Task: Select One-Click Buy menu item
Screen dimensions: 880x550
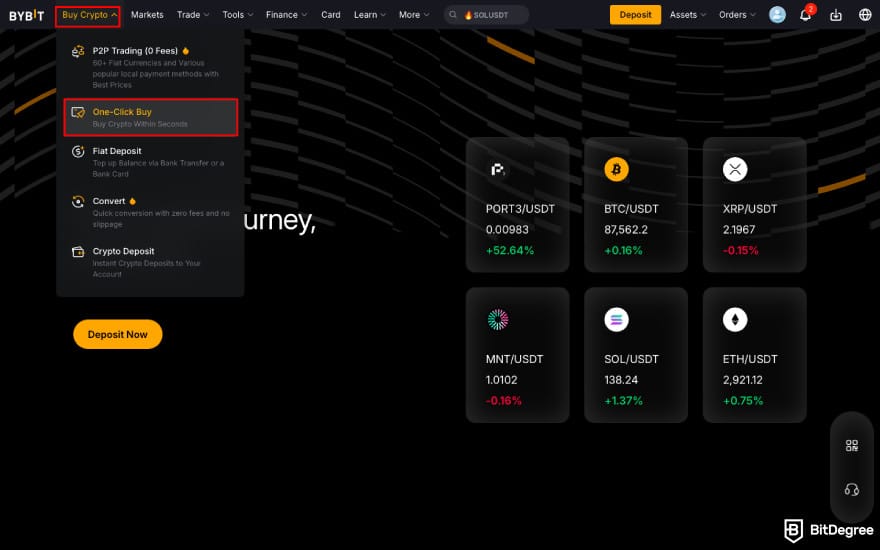Action: [x=150, y=117]
